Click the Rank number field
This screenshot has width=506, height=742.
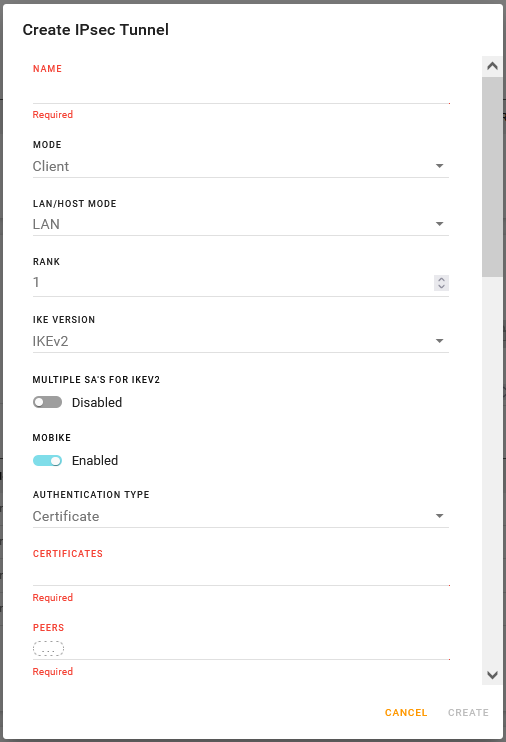click(232, 283)
